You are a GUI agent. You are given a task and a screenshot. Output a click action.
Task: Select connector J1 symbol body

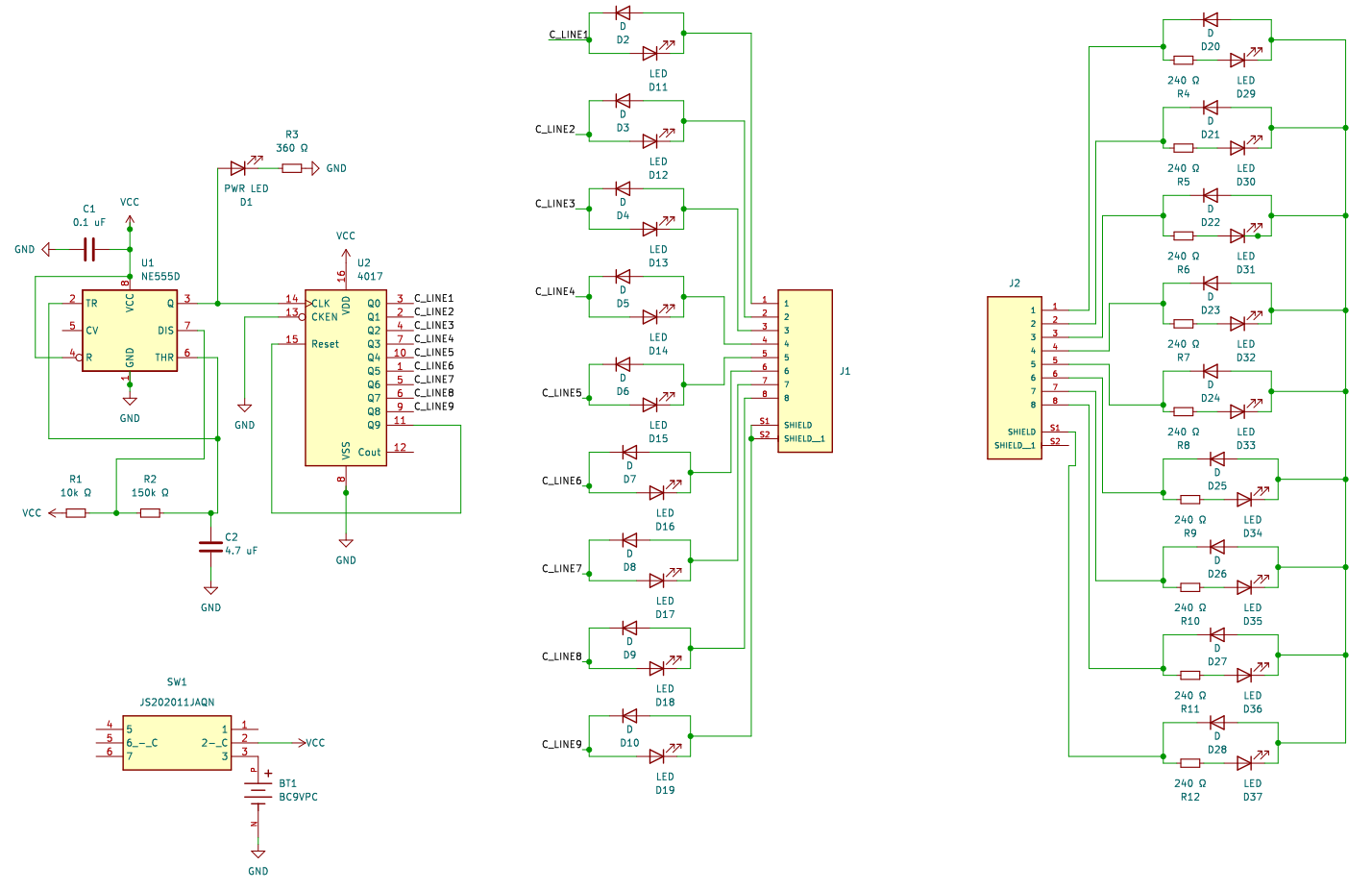[805, 371]
